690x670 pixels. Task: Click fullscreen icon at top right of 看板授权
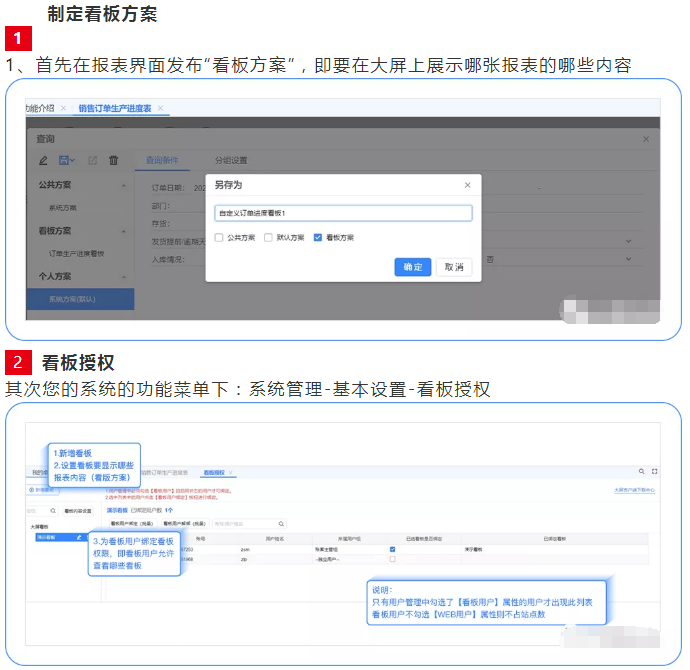tap(655, 470)
